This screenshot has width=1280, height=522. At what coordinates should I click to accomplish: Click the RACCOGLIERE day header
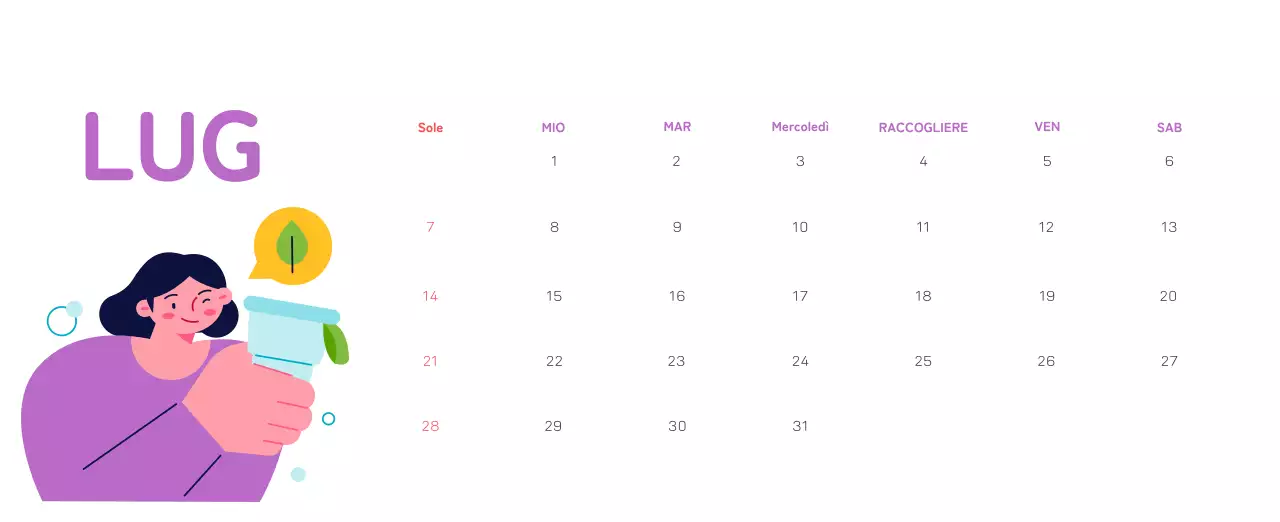pyautogui.click(x=923, y=128)
